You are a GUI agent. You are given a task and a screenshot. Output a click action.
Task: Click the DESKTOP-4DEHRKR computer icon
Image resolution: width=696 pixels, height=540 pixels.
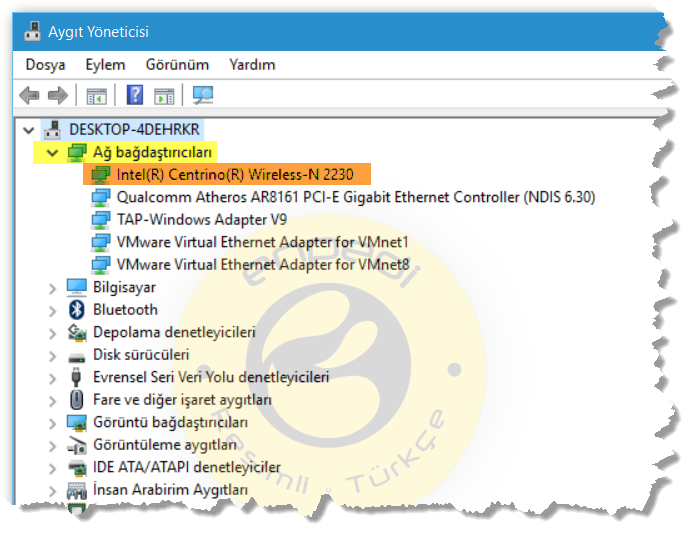[53, 130]
